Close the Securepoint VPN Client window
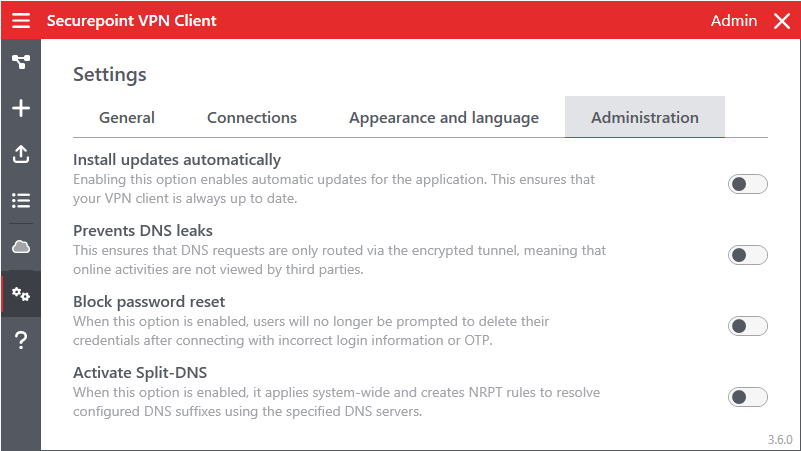 pos(782,21)
